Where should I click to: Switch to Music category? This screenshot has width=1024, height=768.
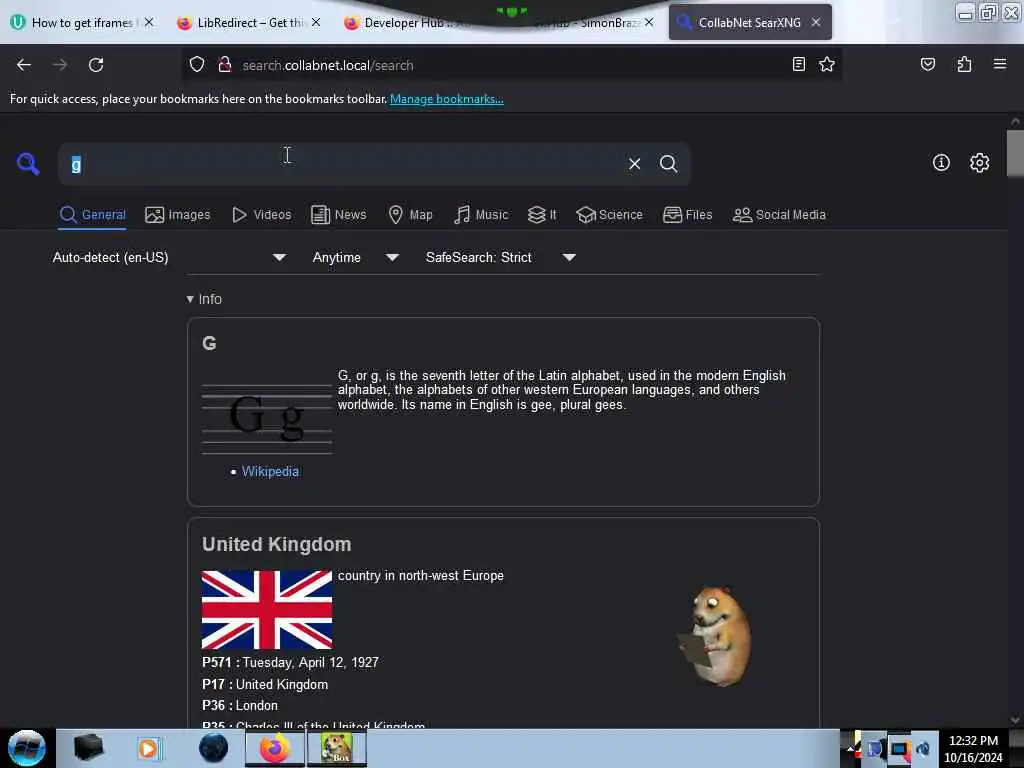481,215
